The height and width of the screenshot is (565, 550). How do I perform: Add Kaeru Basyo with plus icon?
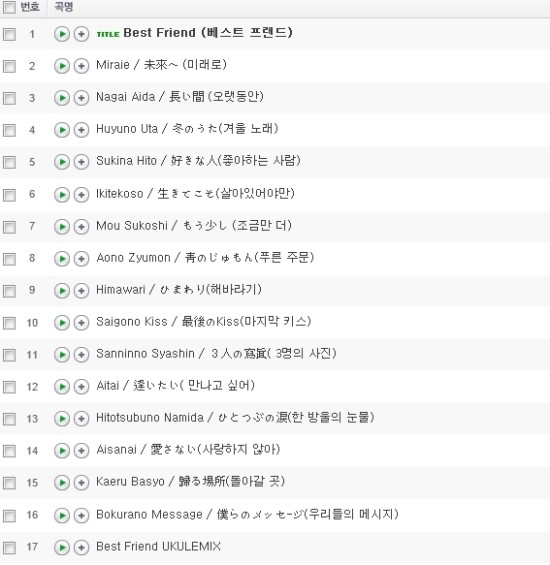click(81, 483)
